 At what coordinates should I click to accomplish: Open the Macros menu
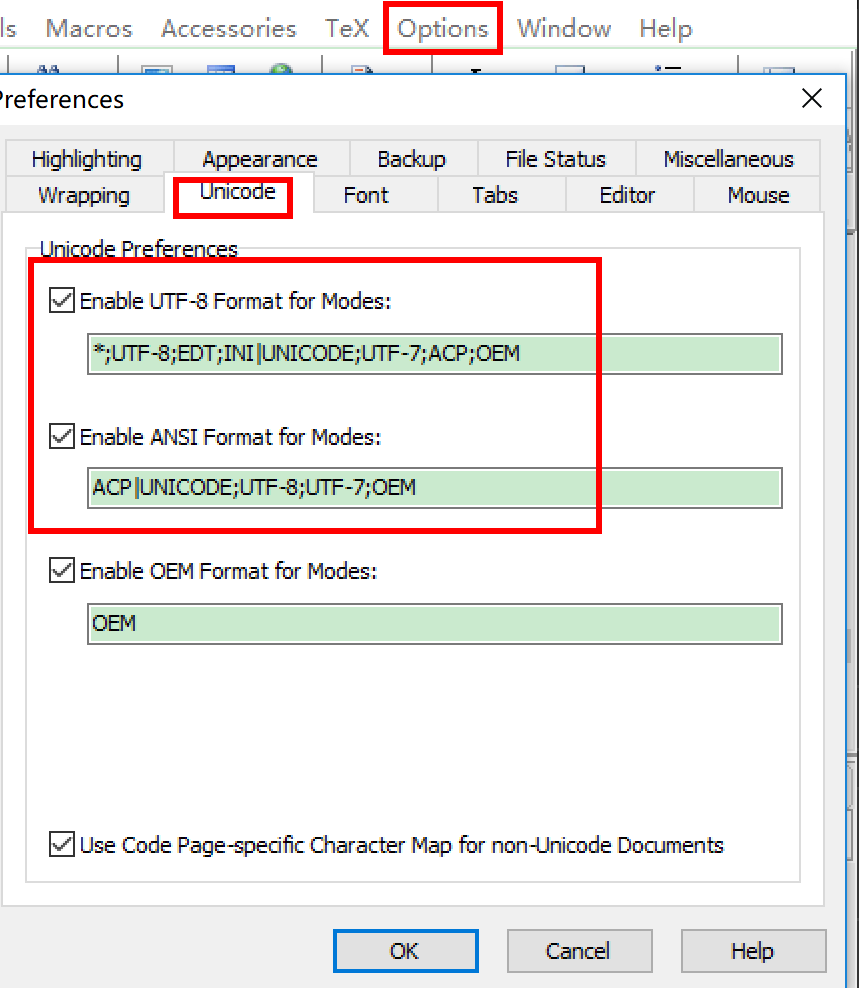89,29
